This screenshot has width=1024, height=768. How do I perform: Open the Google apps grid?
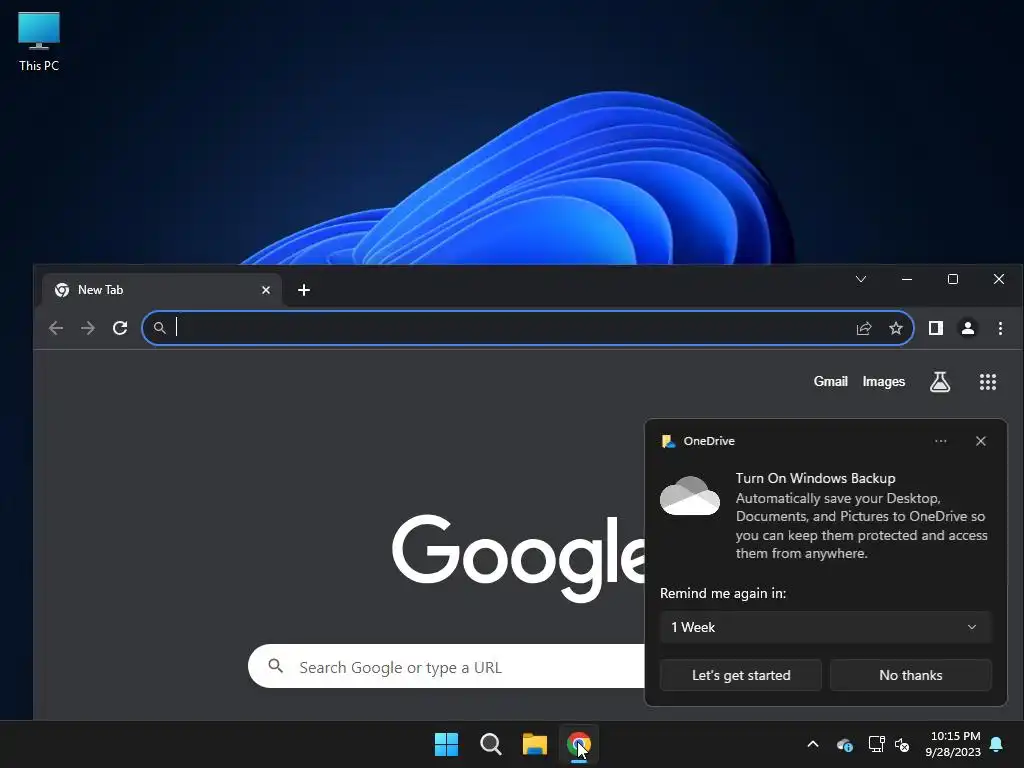(x=988, y=382)
